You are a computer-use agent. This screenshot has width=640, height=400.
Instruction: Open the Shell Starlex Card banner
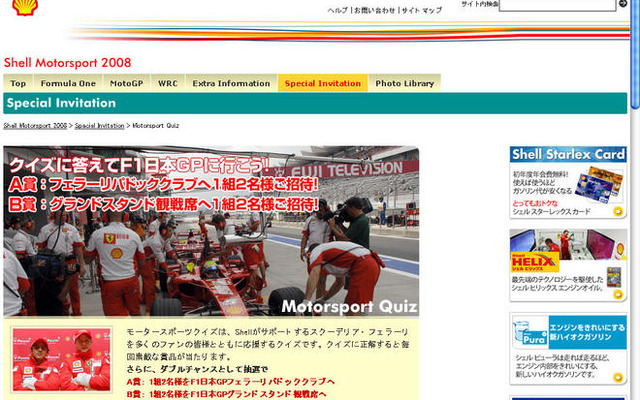click(x=568, y=182)
